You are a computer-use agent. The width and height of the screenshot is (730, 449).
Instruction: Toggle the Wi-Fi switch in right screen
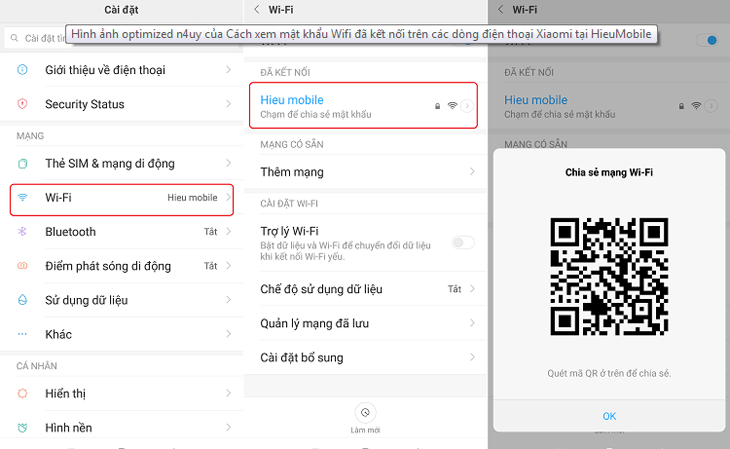coord(707,40)
